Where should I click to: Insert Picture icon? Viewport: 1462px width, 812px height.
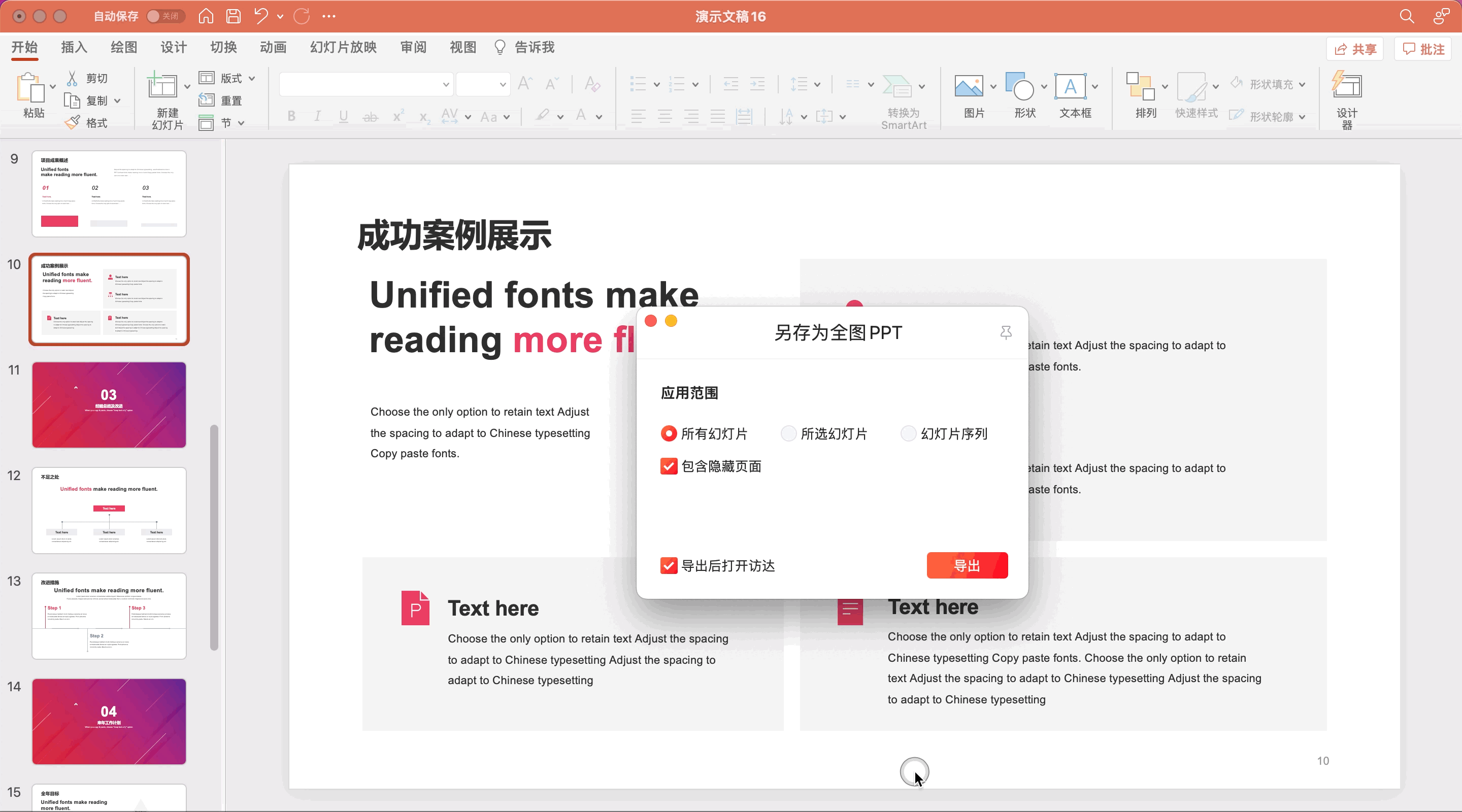[x=969, y=86]
